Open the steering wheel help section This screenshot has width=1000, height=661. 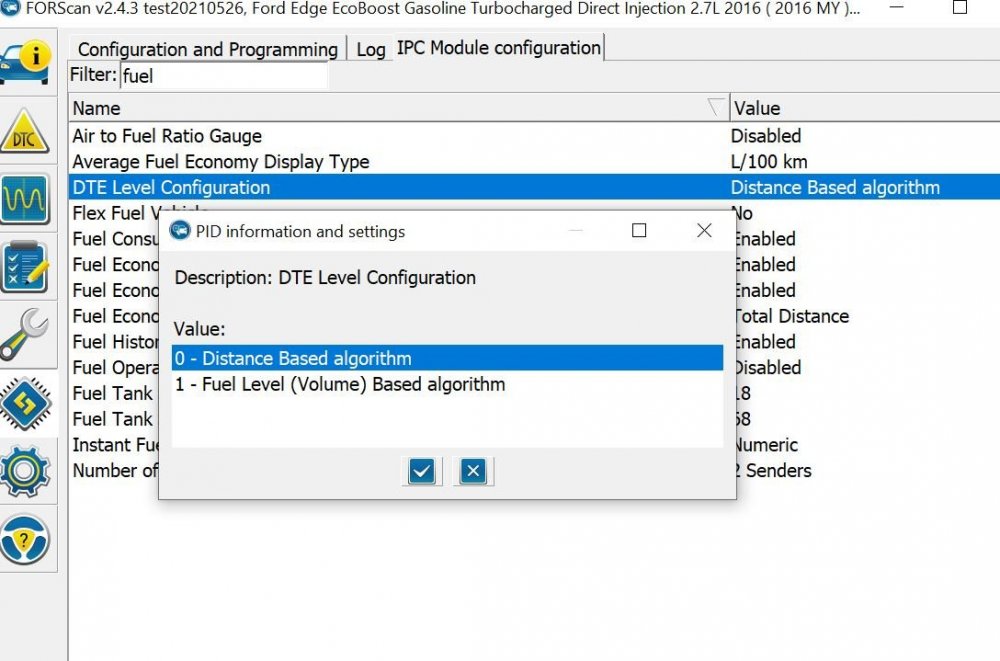pyautogui.click(x=25, y=540)
